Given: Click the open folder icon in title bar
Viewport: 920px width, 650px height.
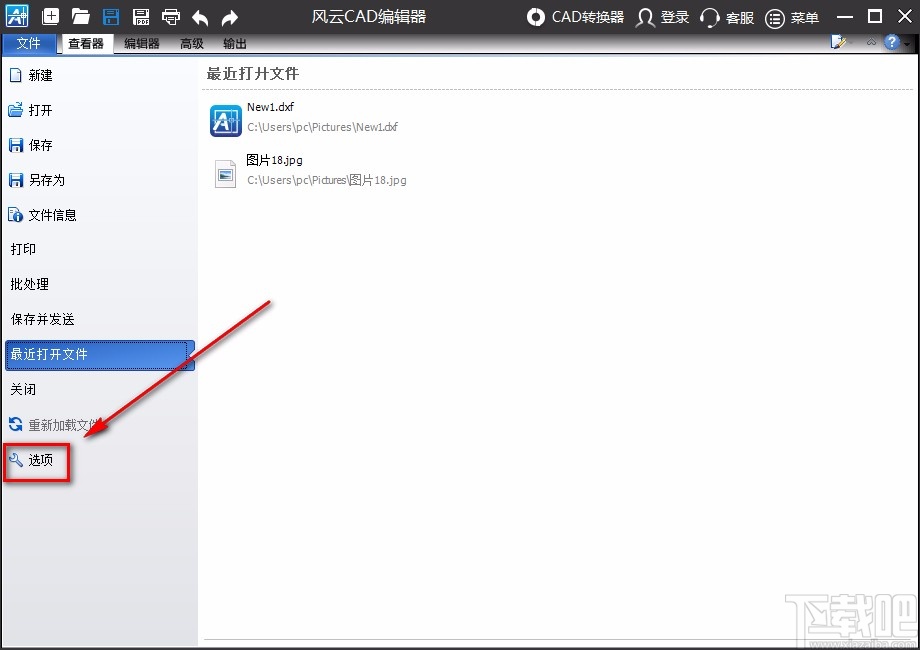Looking at the screenshot, I should [x=81, y=17].
